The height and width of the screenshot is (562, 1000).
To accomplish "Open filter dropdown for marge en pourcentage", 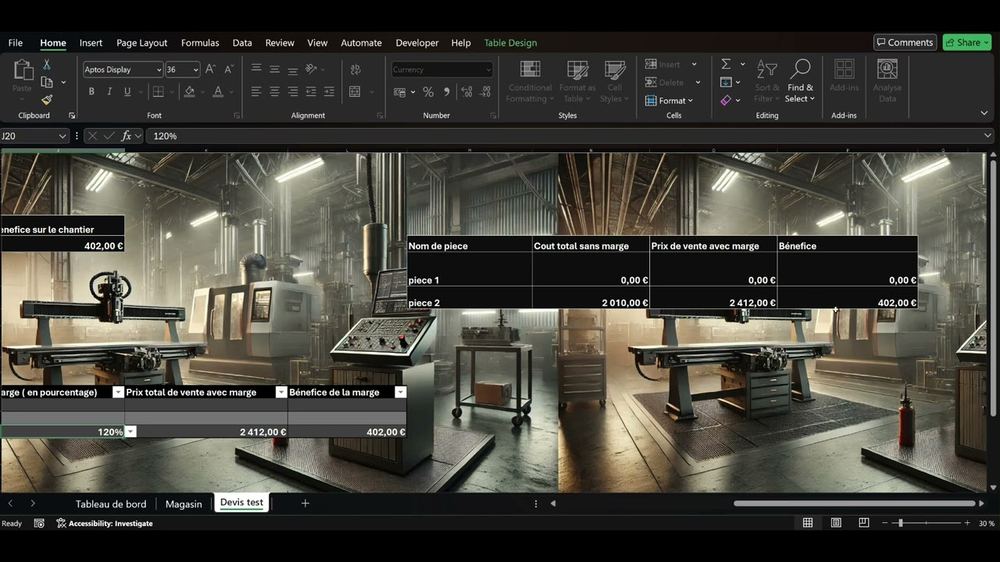I will point(118,392).
